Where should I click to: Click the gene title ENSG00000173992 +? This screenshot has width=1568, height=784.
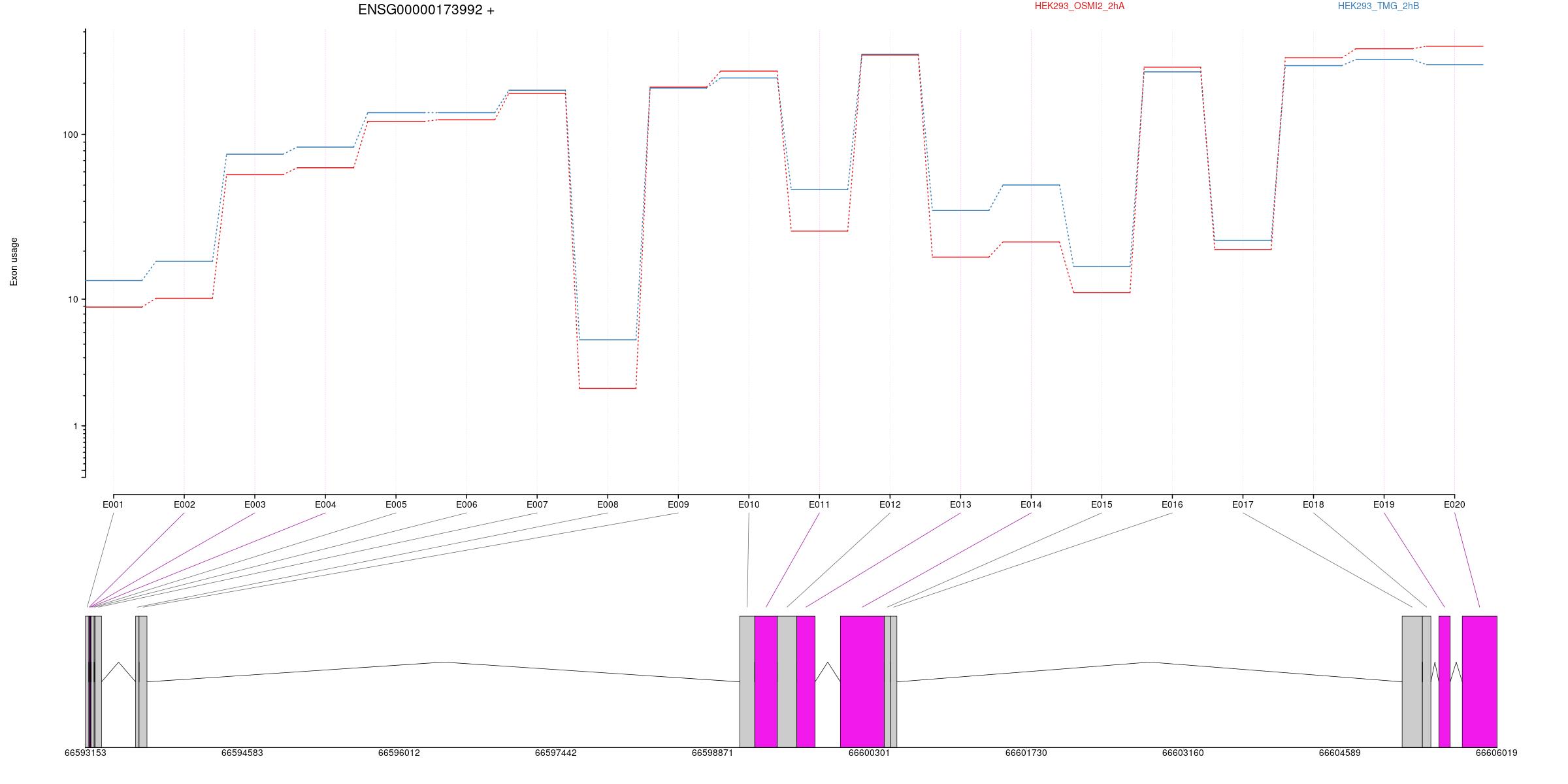pos(426,10)
